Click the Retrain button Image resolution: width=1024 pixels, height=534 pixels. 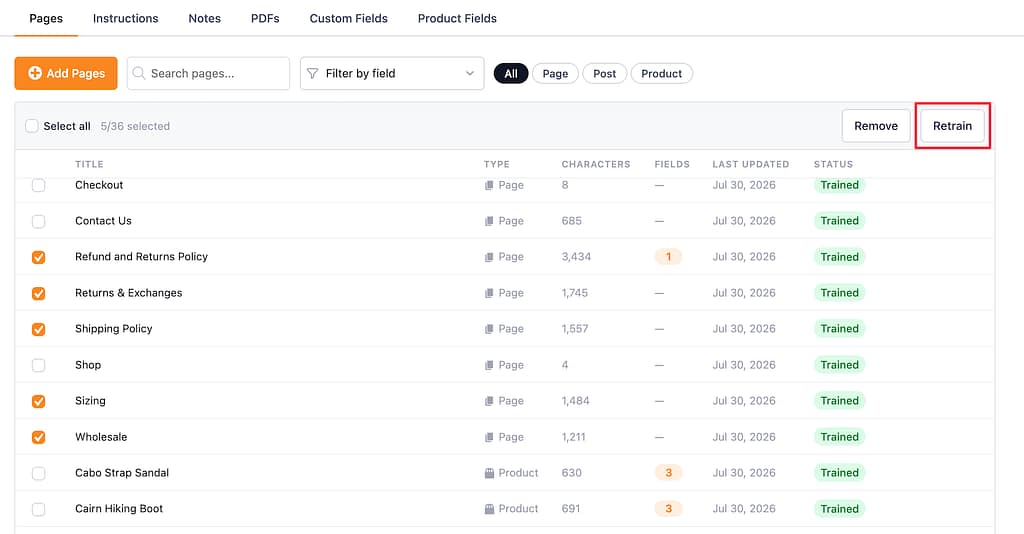[x=952, y=126]
